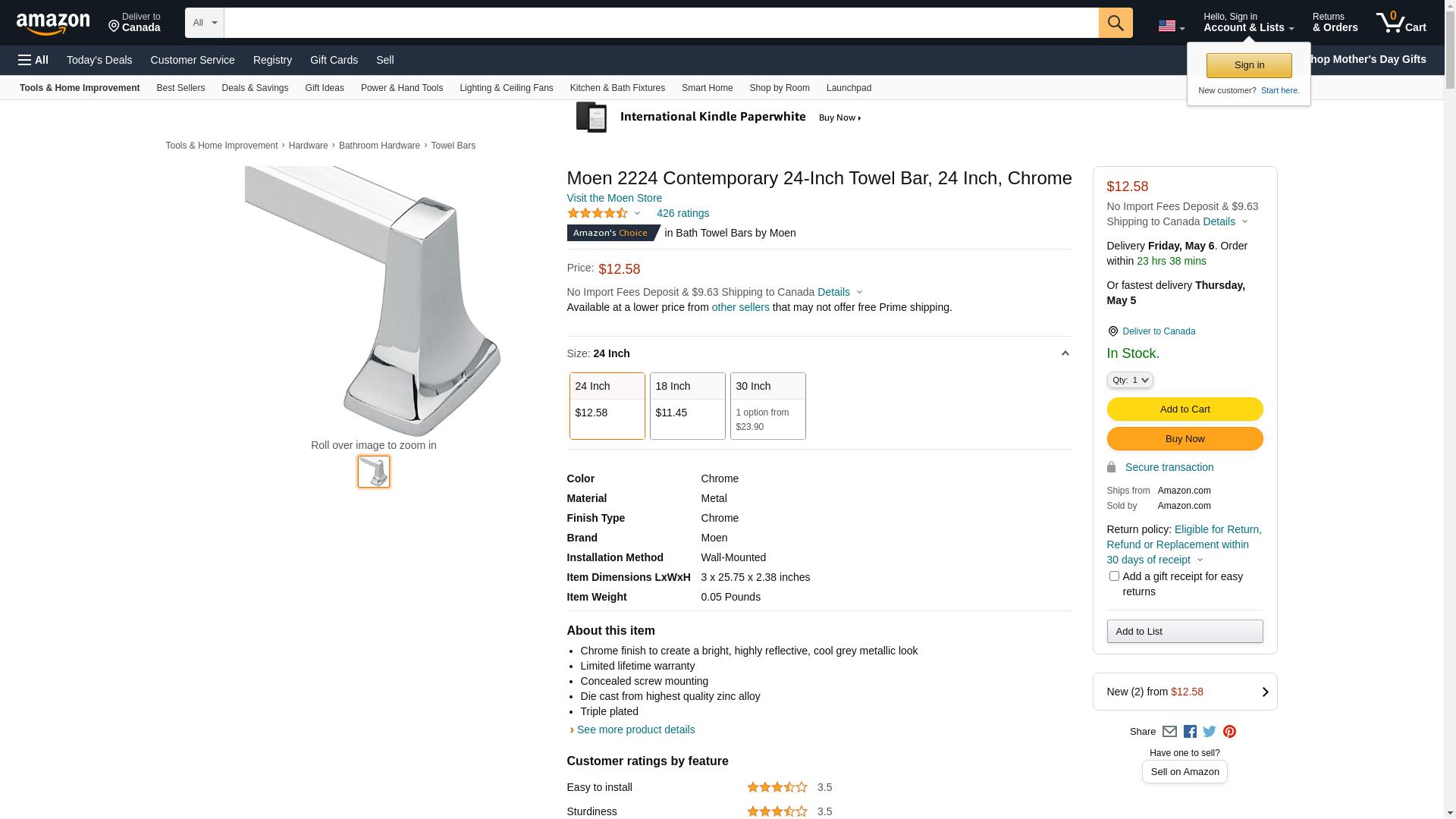Open the 426 ratings link
The width and height of the screenshot is (1456, 819).
(x=682, y=213)
